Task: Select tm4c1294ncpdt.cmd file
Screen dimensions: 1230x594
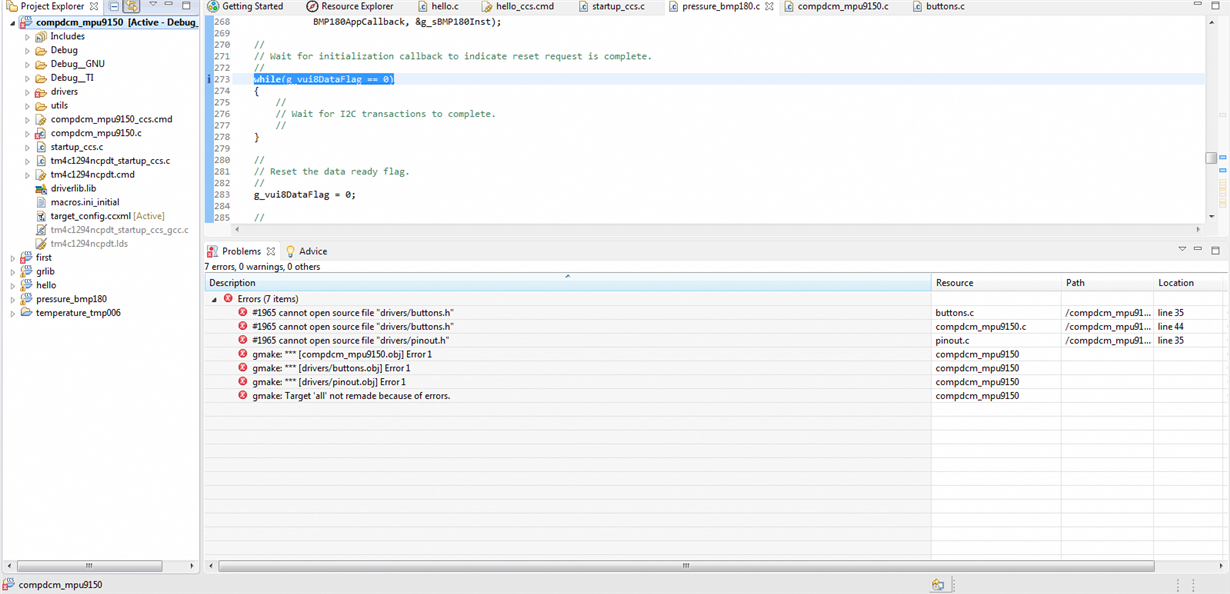Action: pyautogui.click(x=92, y=175)
